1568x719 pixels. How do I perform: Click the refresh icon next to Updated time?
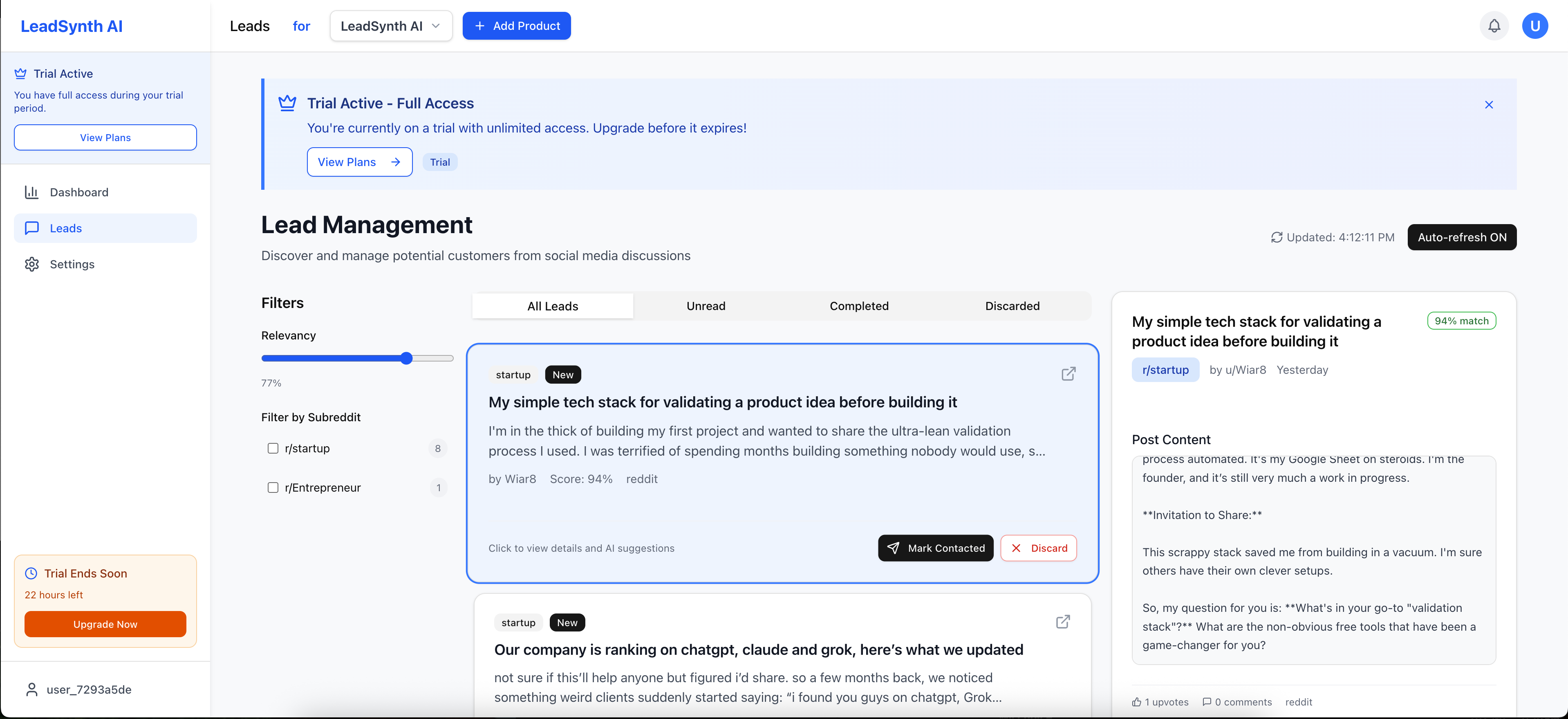pyautogui.click(x=1277, y=238)
